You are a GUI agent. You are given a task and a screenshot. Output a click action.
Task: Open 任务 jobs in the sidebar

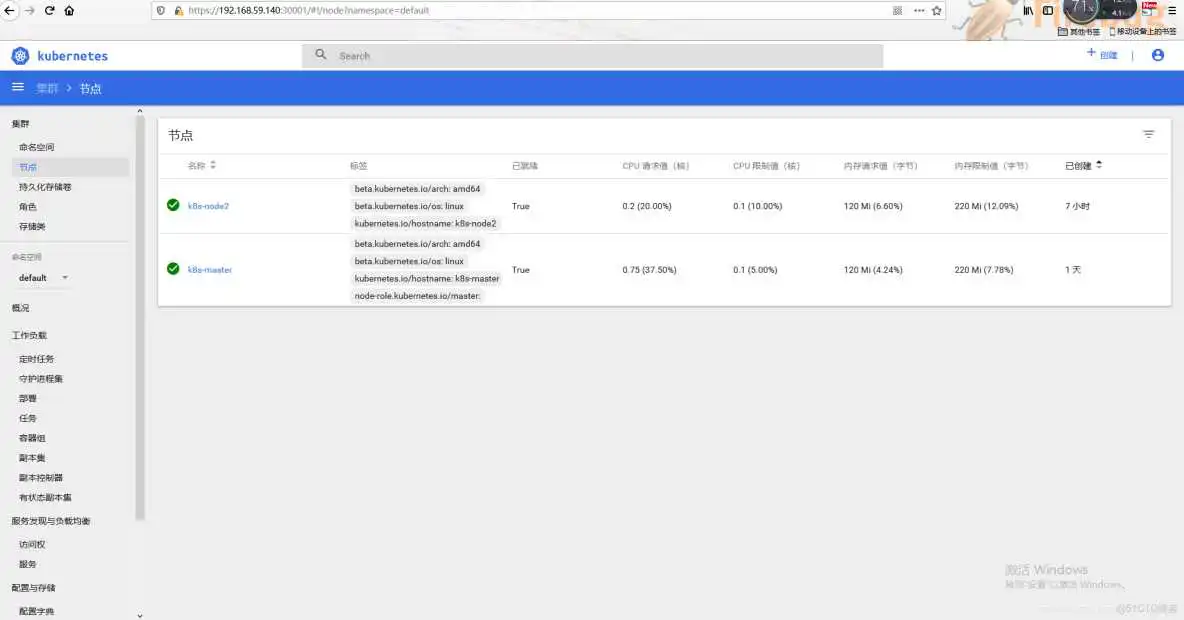tap(28, 418)
